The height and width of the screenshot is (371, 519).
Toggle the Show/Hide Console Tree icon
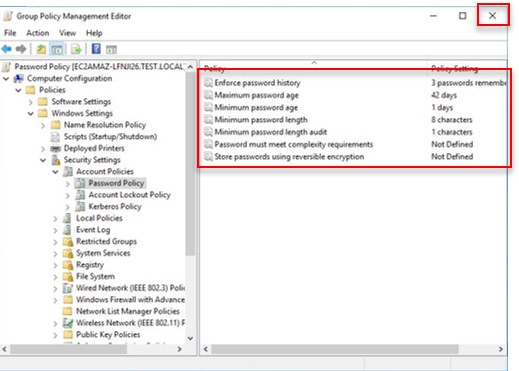[57, 49]
